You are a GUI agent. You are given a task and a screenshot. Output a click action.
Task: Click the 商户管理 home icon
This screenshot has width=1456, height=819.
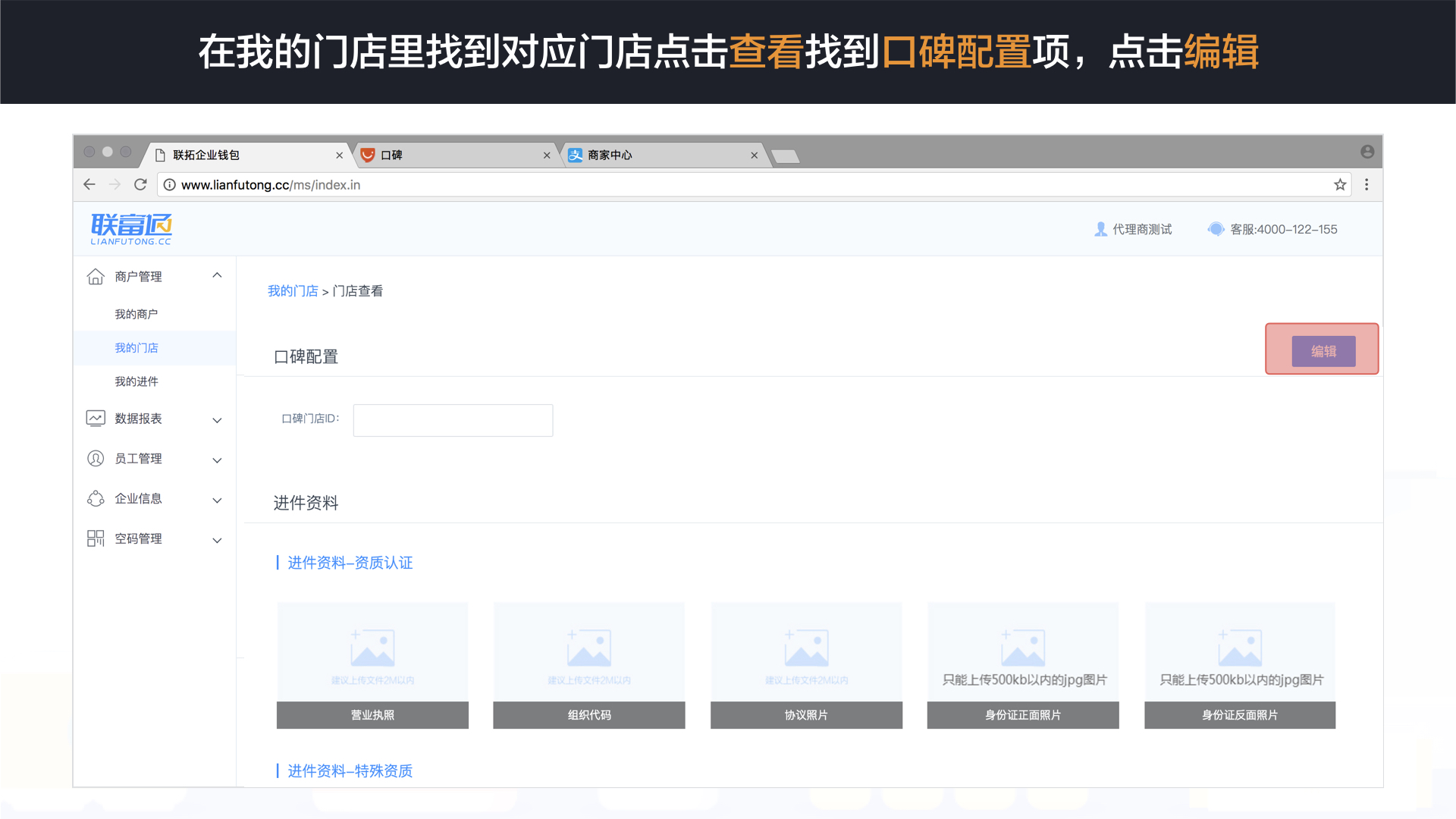[x=96, y=276]
